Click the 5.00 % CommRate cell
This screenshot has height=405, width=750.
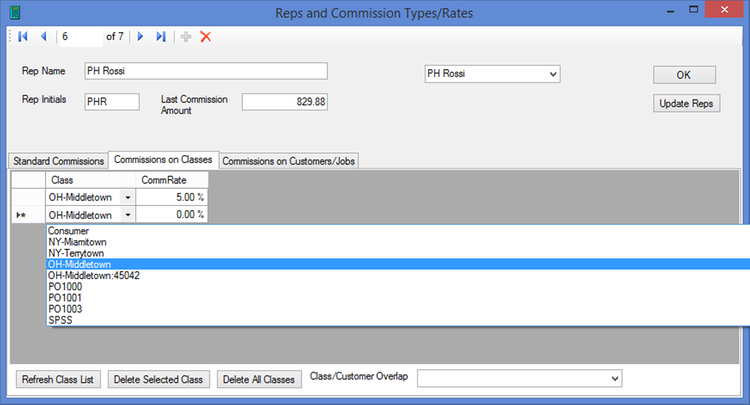[172, 197]
